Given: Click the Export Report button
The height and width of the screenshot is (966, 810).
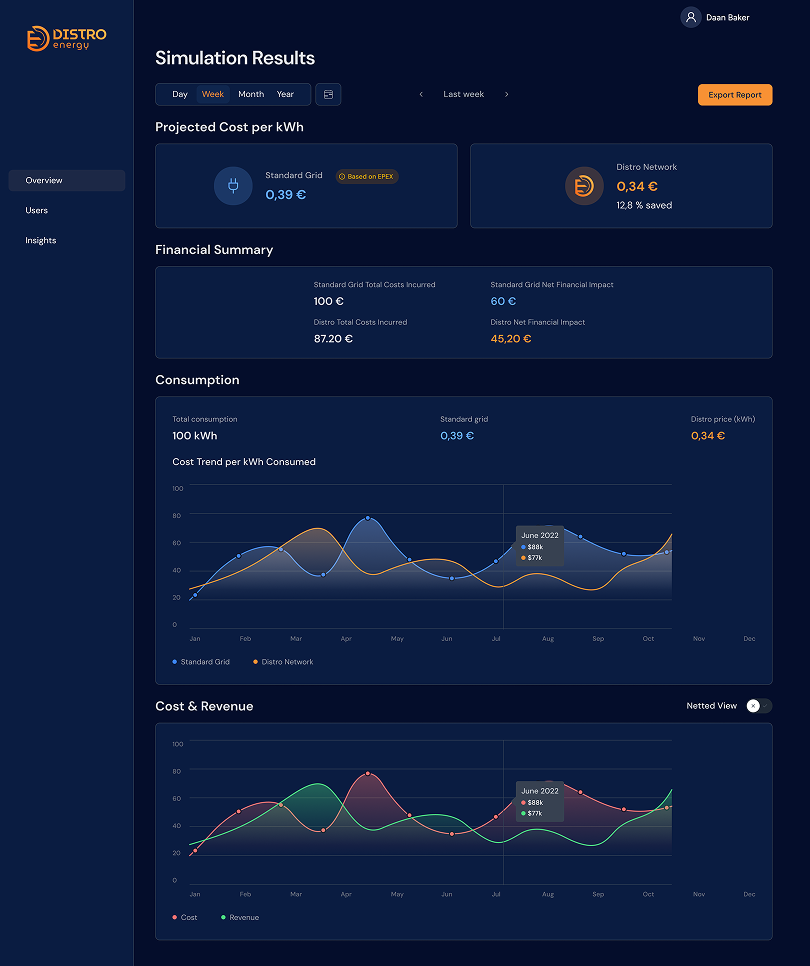Looking at the screenshot, I should click(735, 95).
